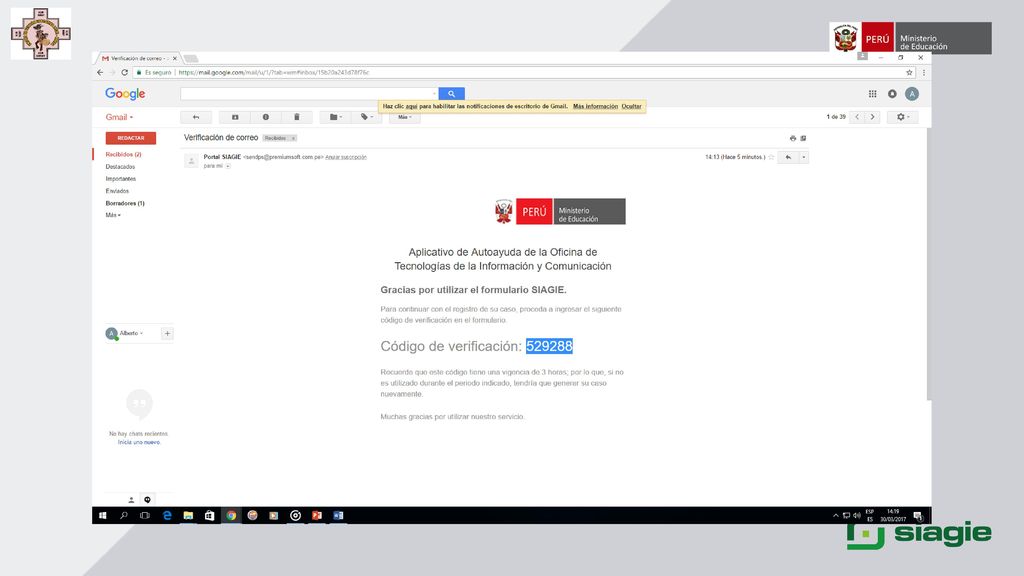Click the REDACTAR compose button
Viewport: 1024px width, 576px height.
point(131,138)
